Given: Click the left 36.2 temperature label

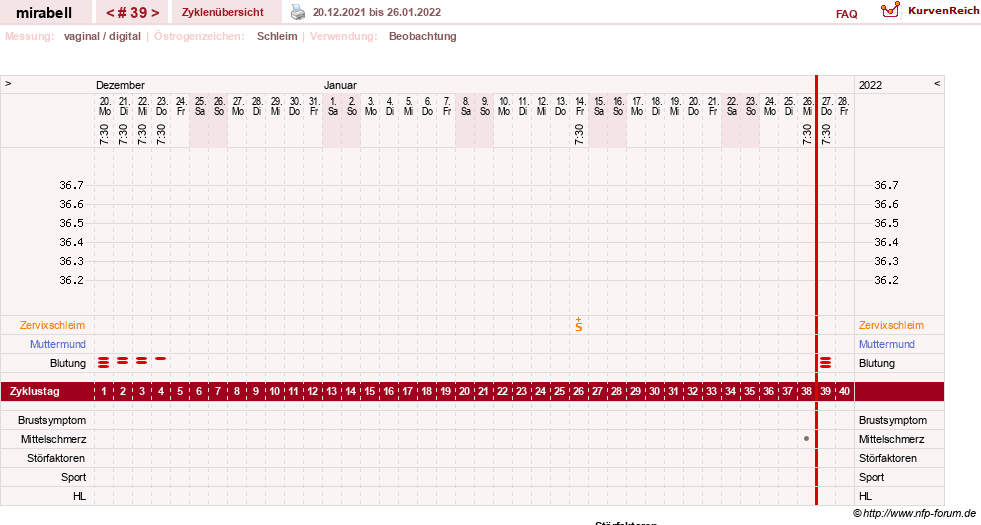Looking at the screenshot, I should pyautogui.click(x=71, y=280).
